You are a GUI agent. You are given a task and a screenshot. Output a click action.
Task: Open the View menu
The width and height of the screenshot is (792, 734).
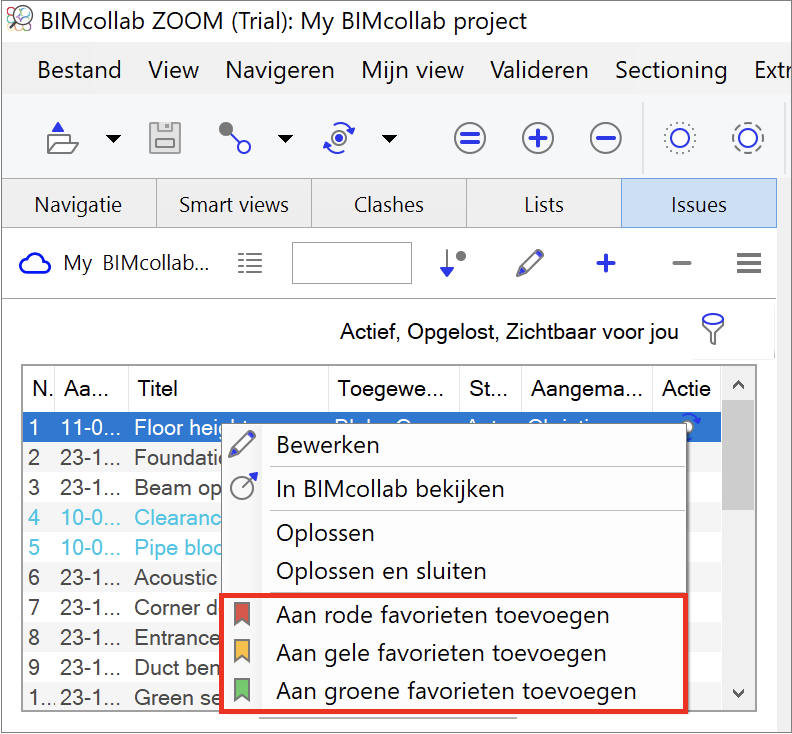173,70
